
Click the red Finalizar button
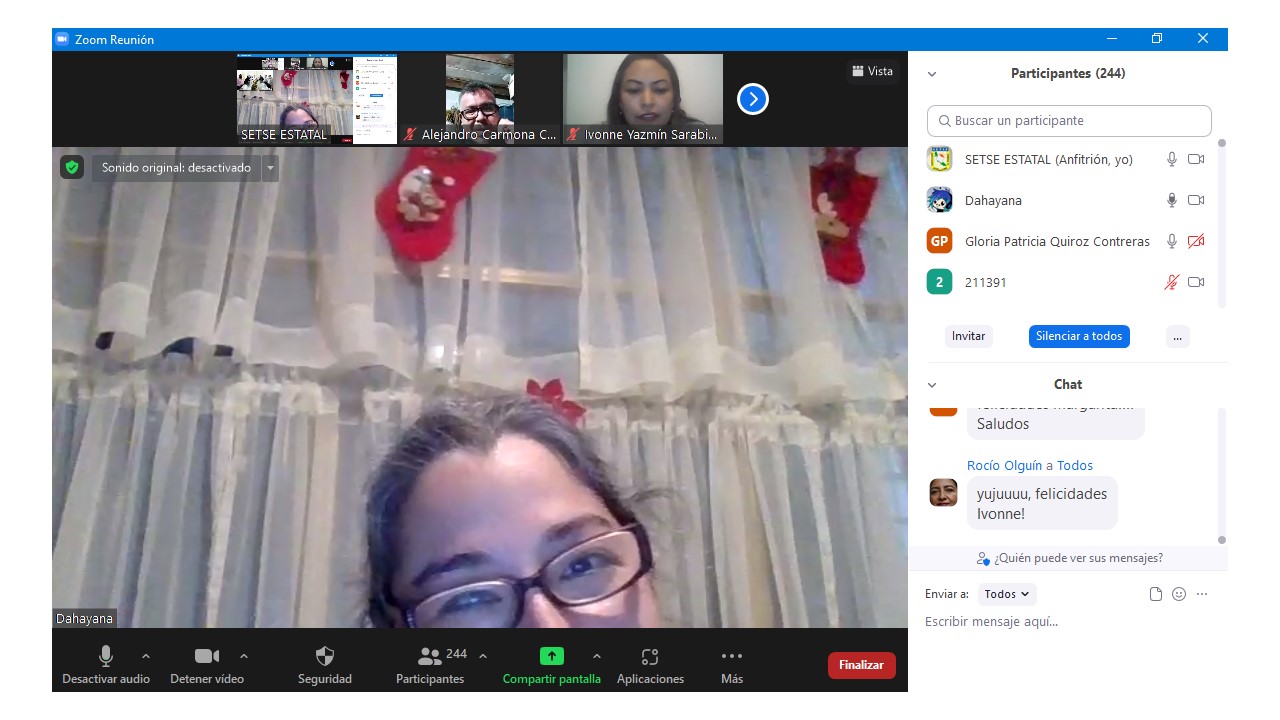[862, 665]
